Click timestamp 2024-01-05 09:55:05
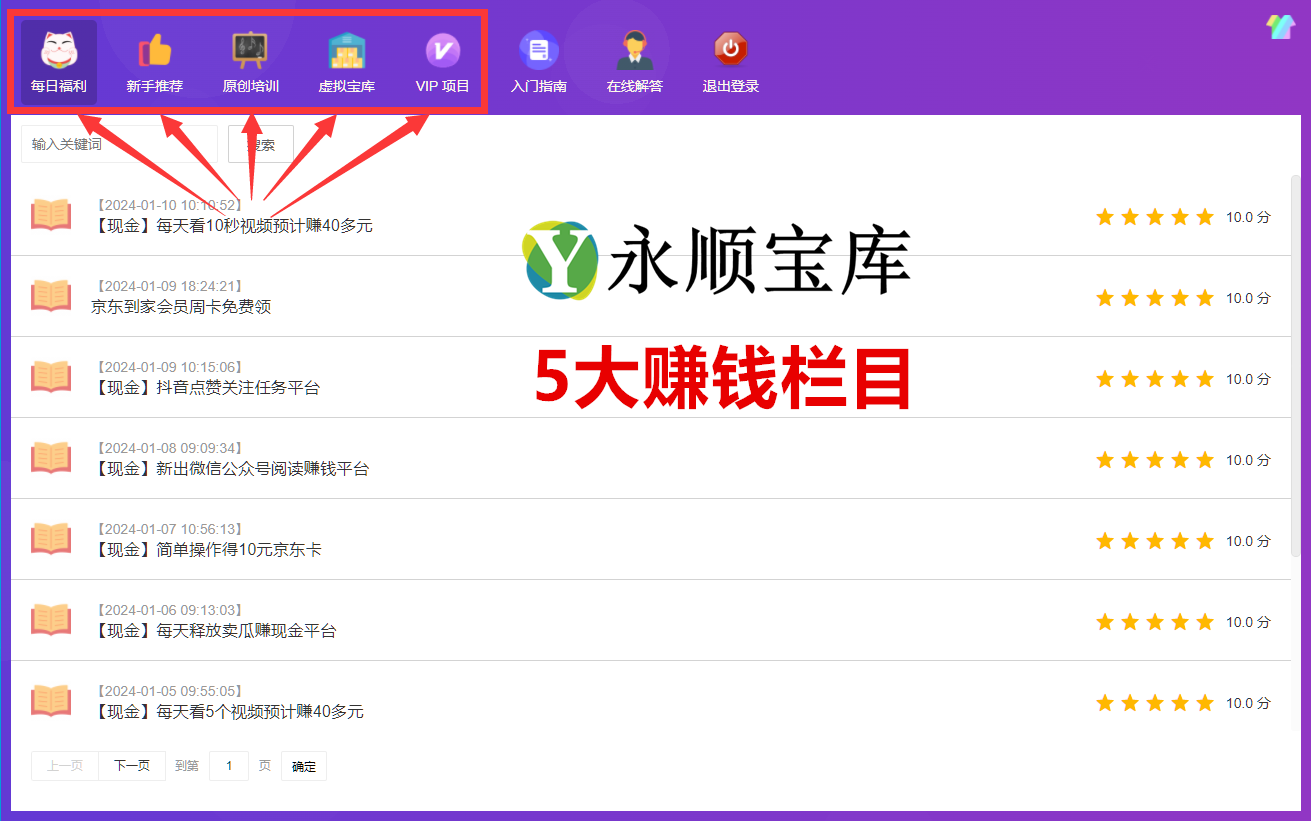This screenshot has width=1311, height=821. tap(170, 692)
